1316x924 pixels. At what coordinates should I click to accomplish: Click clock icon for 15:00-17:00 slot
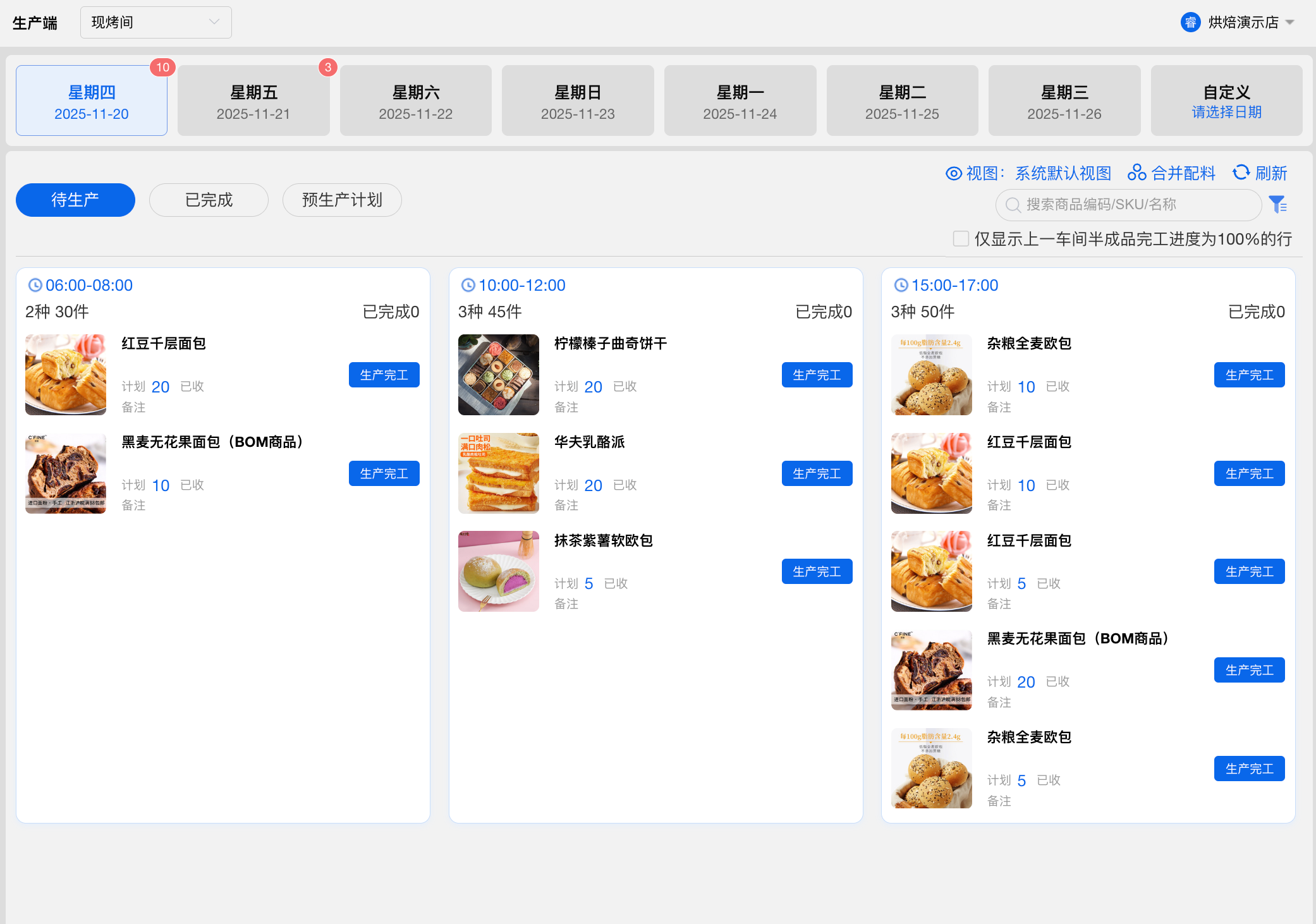click(x=901, y=285)
